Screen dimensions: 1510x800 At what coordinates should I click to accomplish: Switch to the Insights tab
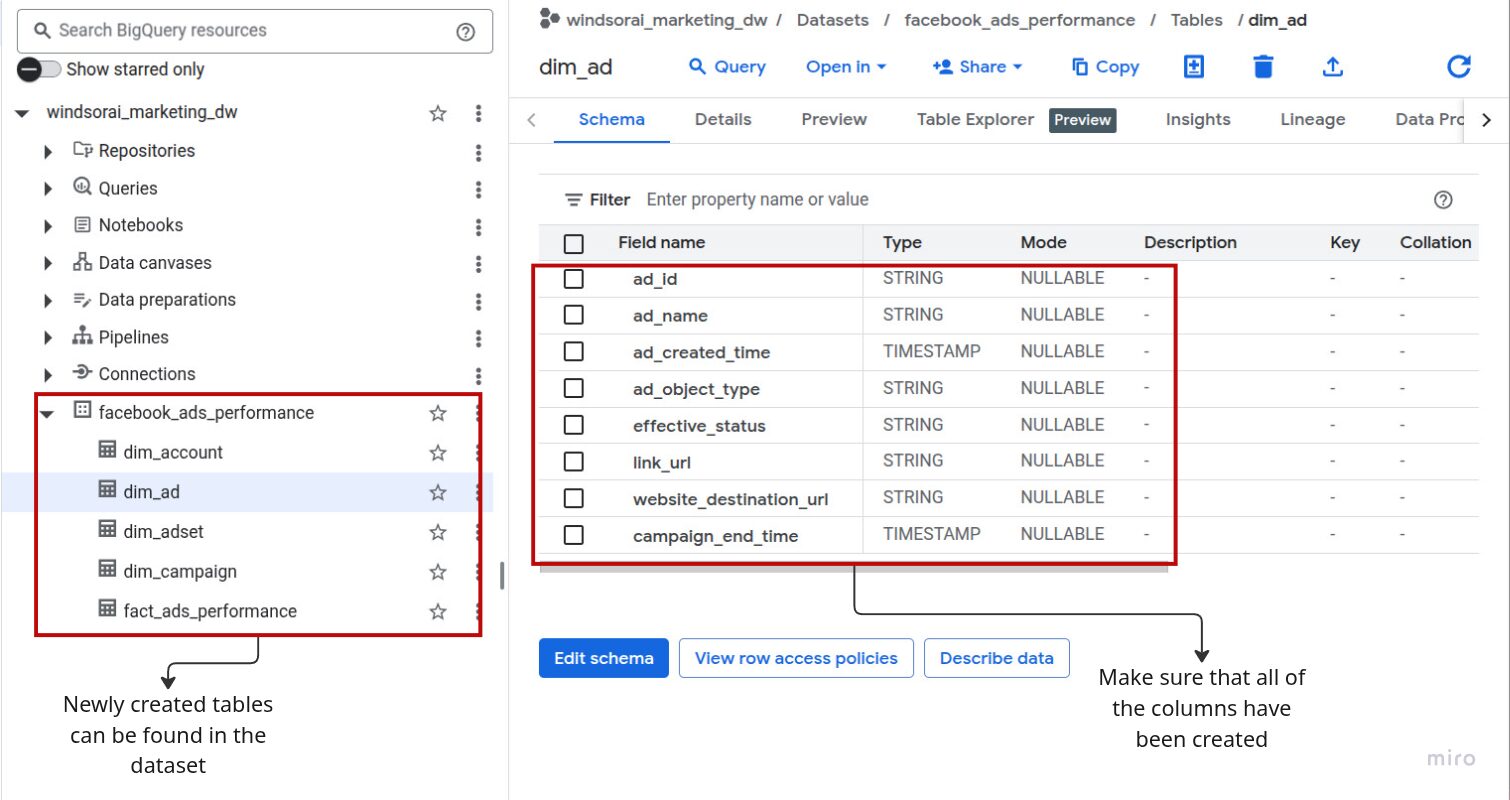tap(1198, 119)
